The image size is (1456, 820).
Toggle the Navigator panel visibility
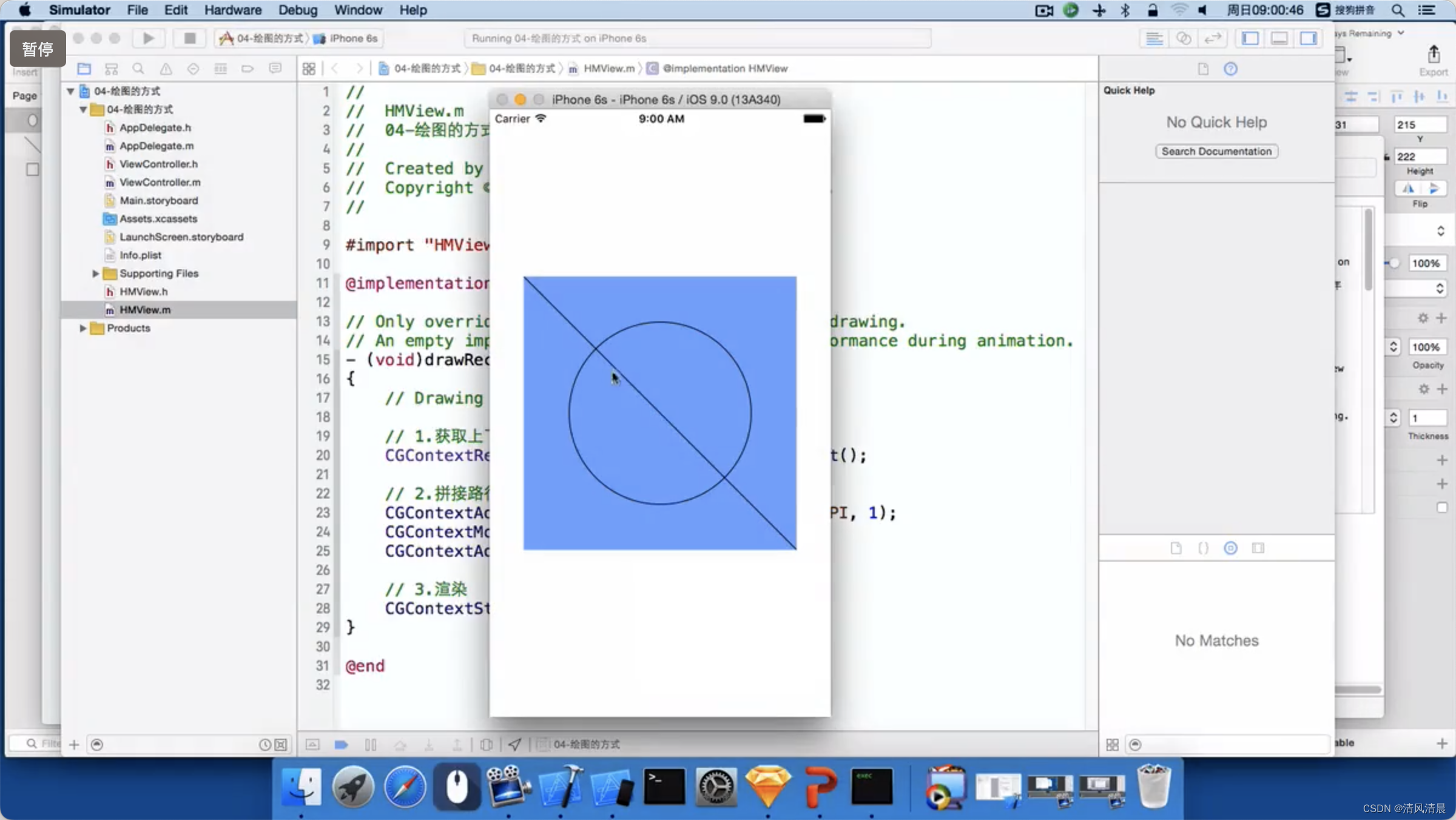tap(1250, 38)
